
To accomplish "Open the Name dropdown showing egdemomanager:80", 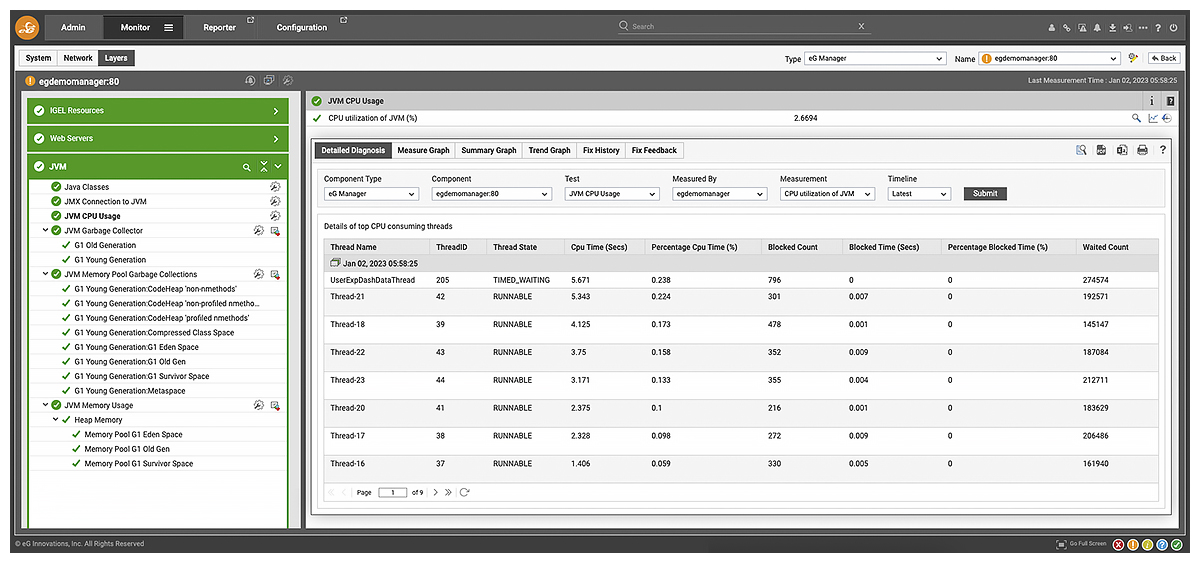I will pos(1050,59).
